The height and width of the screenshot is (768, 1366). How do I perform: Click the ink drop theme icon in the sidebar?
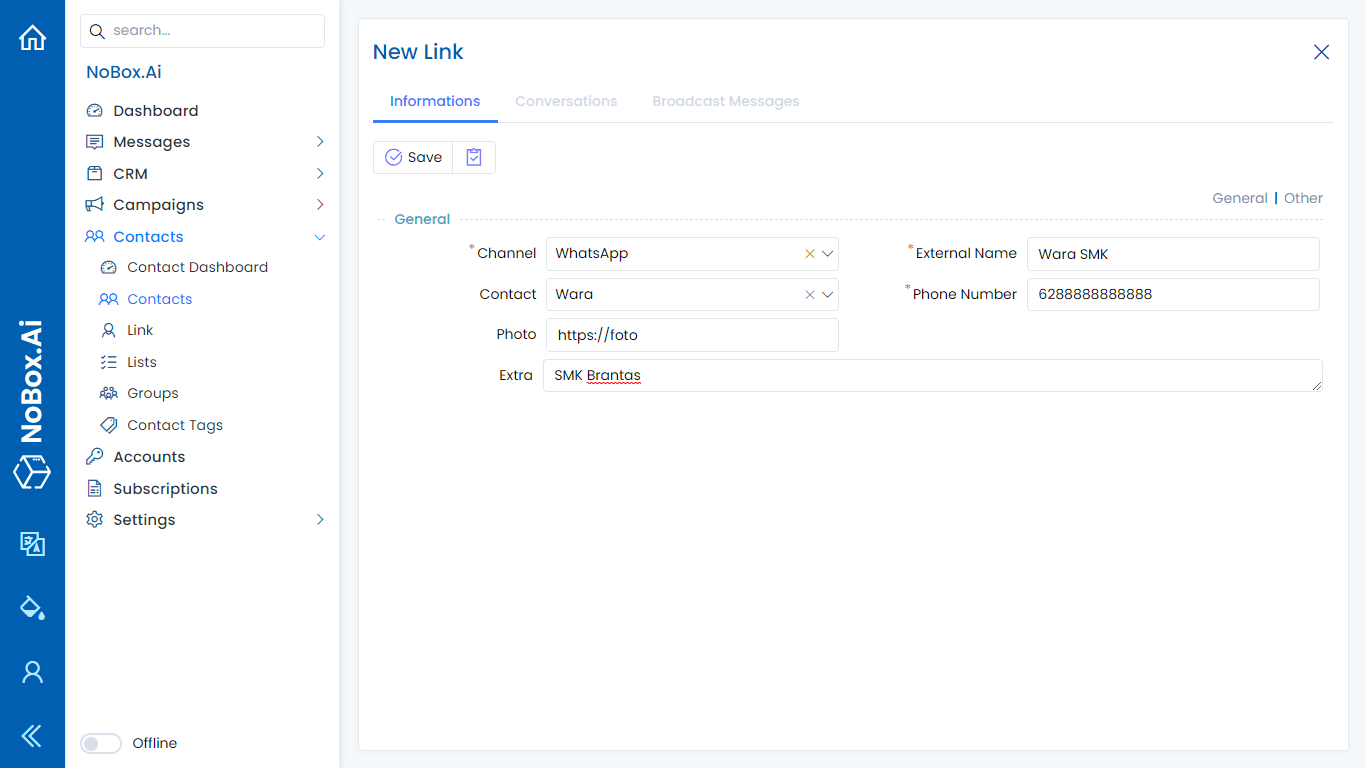32,608
